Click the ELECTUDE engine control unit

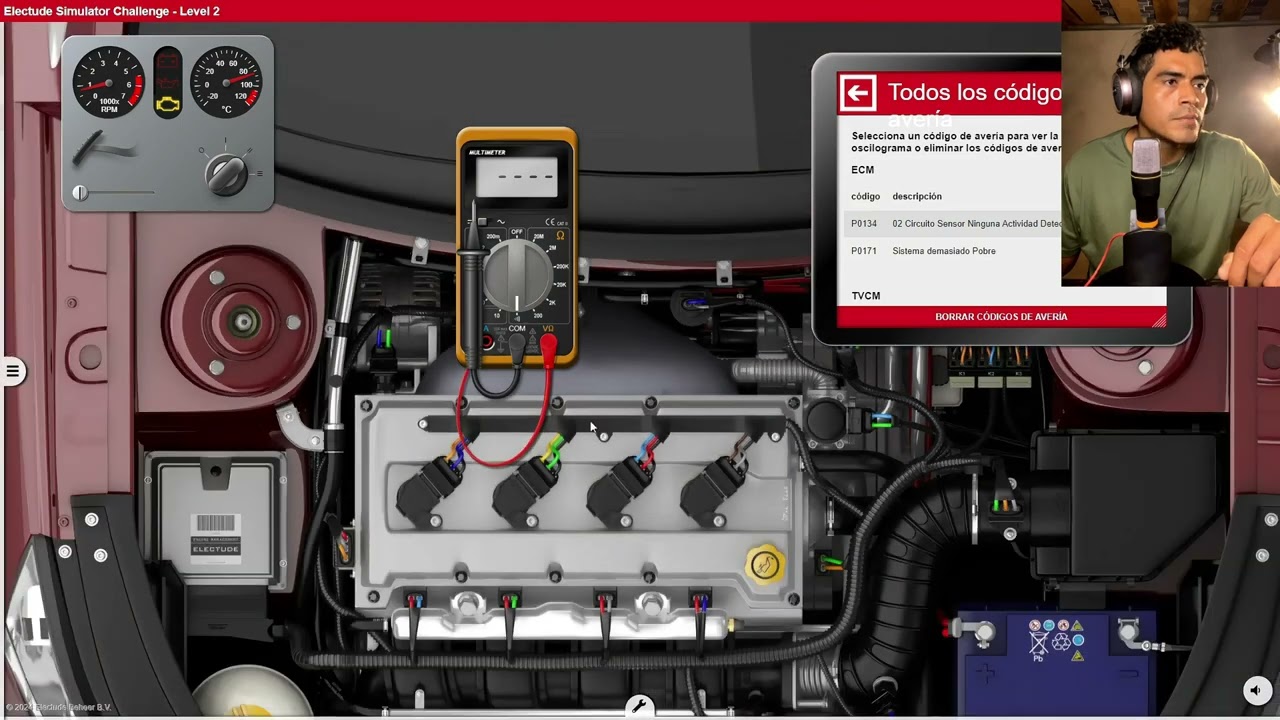click(214, 520)
